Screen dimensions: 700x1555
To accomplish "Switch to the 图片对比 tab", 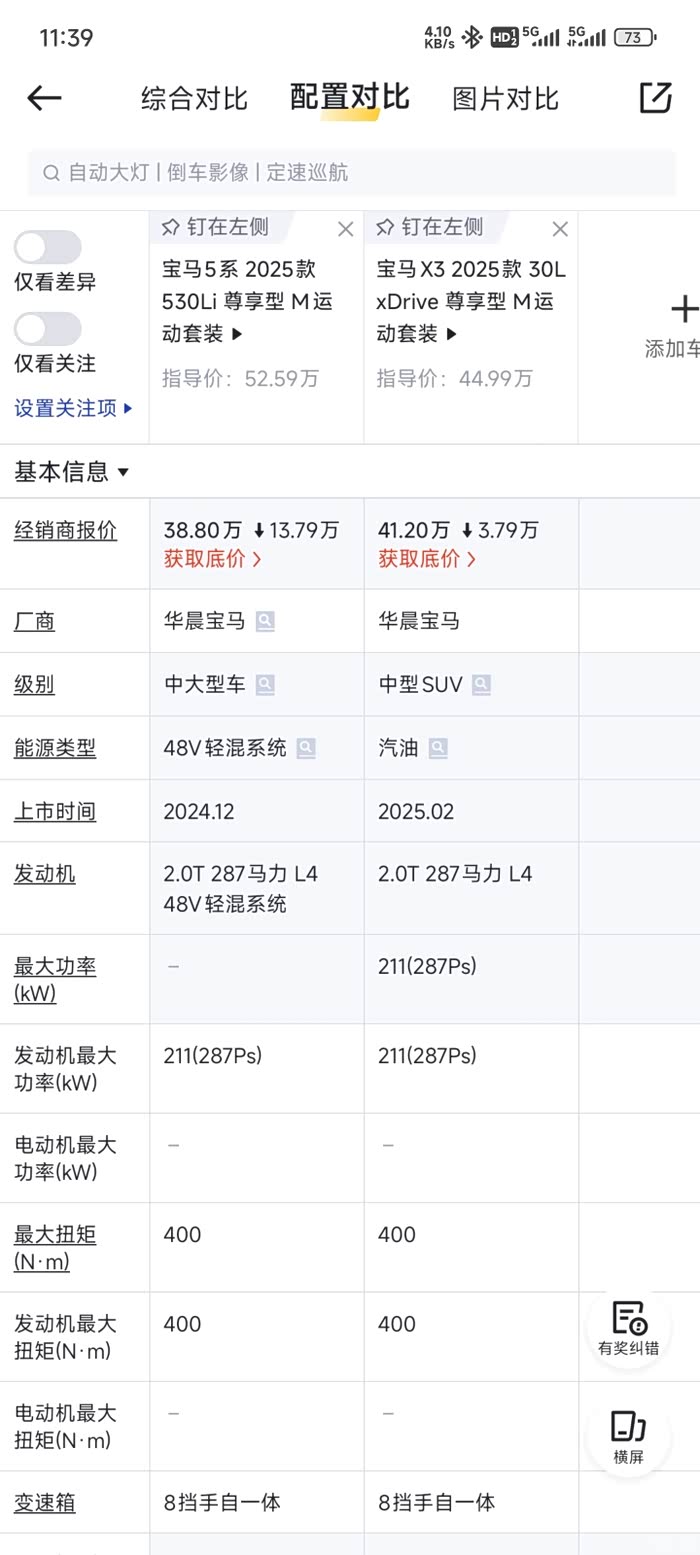I will click(x=505, y=99).
